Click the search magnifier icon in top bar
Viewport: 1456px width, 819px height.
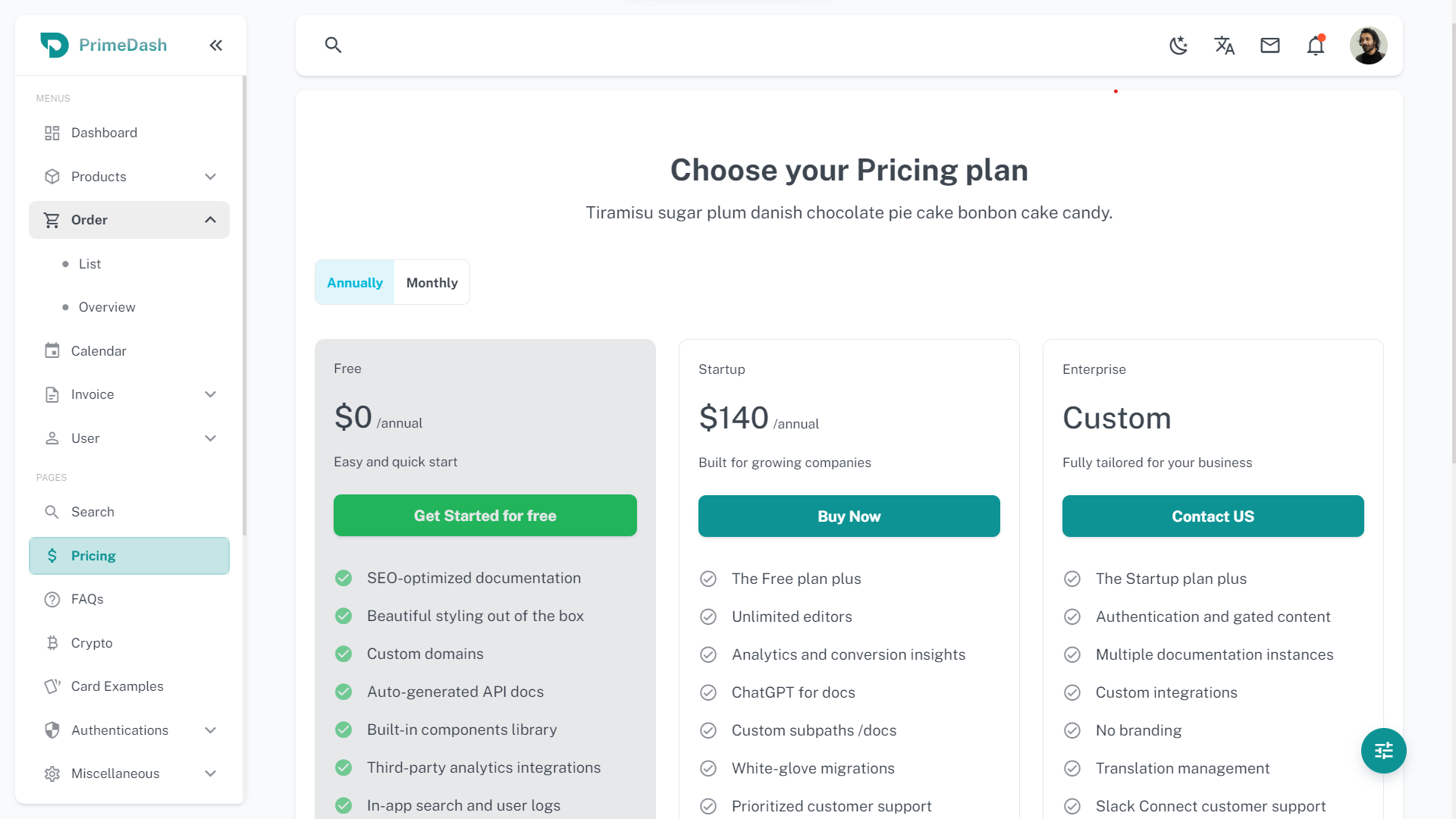(333, 45)
